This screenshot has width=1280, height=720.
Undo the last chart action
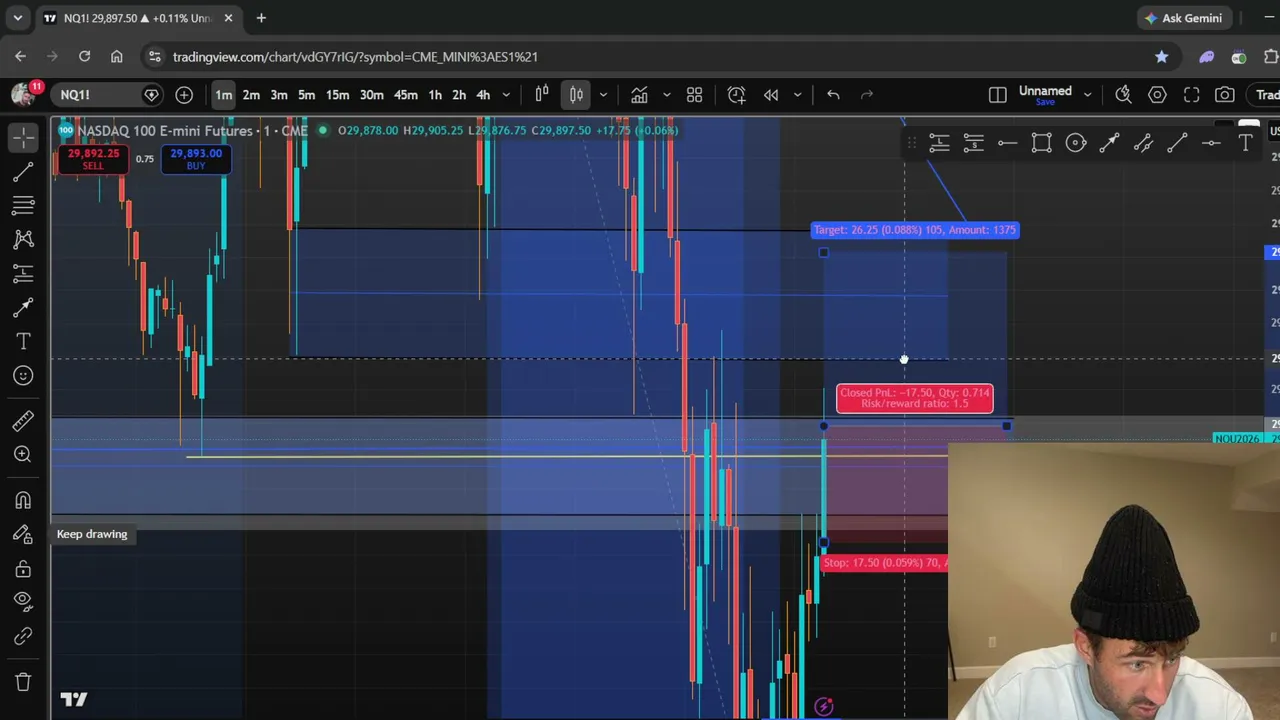click(833, 95)
